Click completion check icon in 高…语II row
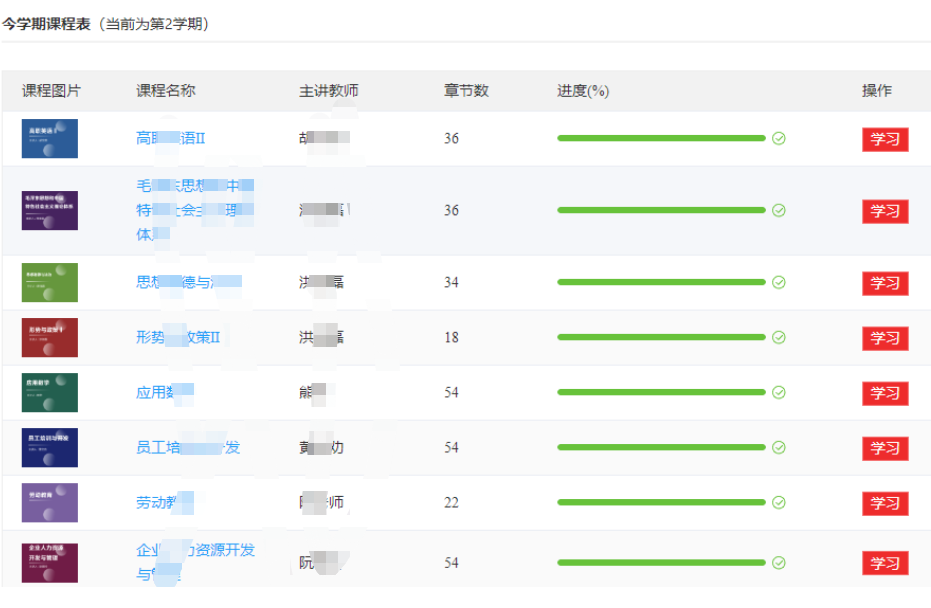The width and height of the screenshot is (931, 608). point(778,138)
